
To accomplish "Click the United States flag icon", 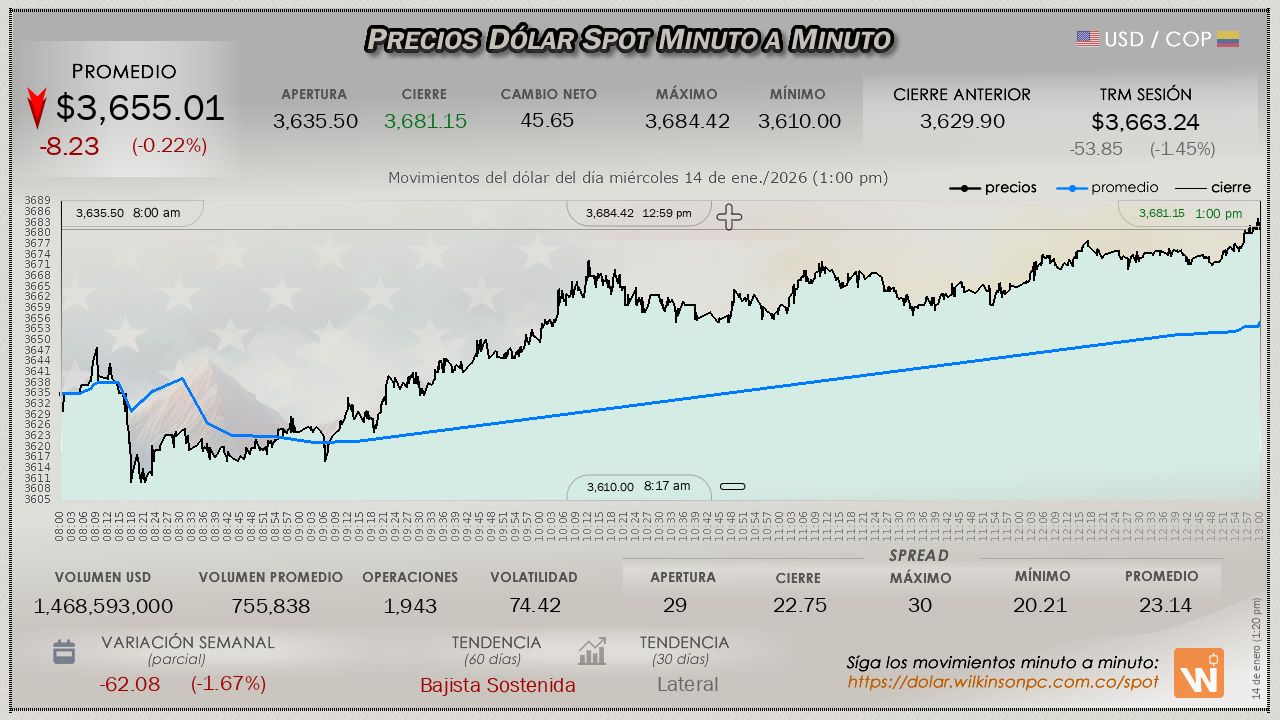I will (1087, 39).
